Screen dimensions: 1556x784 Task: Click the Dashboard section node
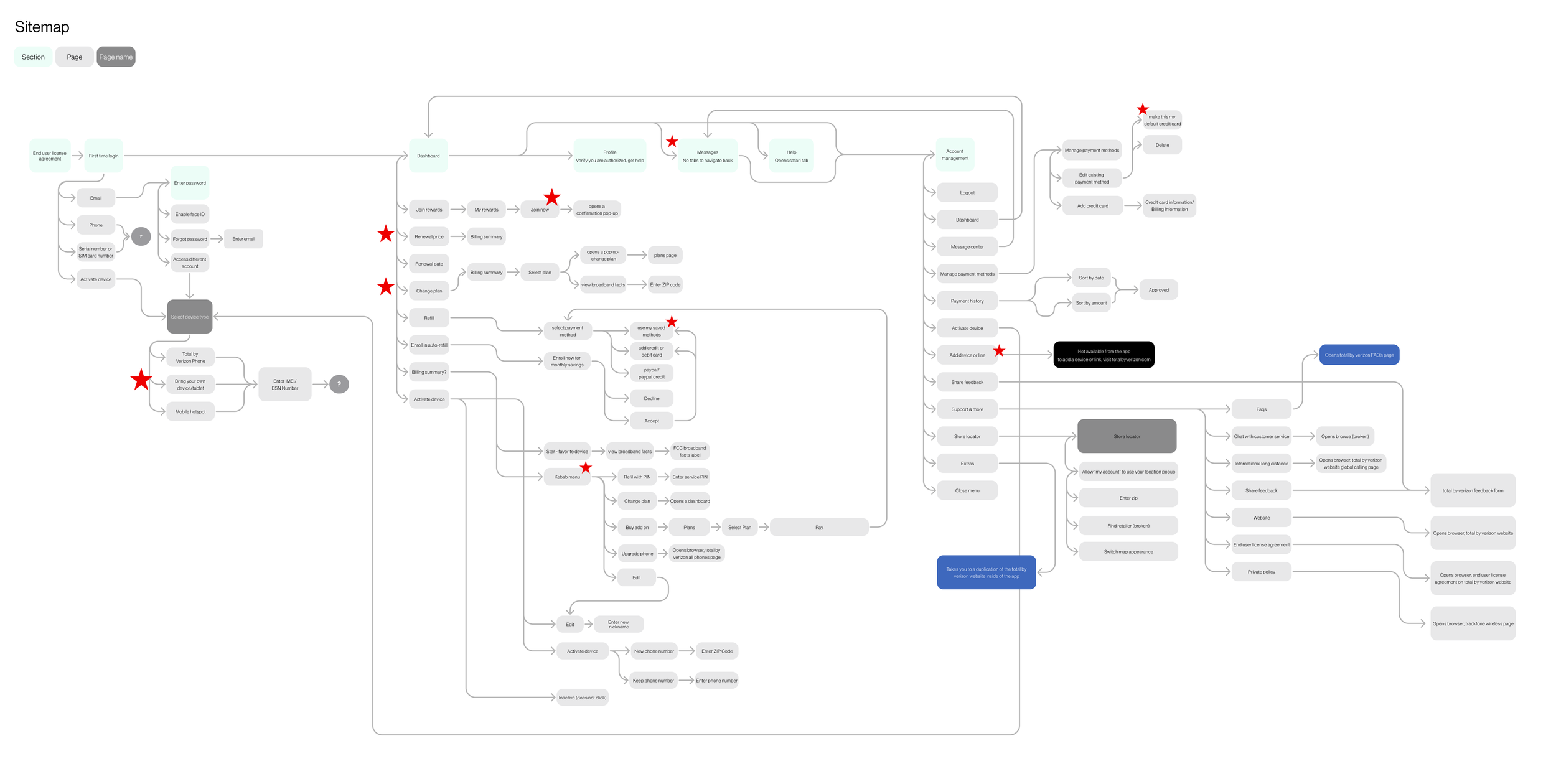point(428,156)
